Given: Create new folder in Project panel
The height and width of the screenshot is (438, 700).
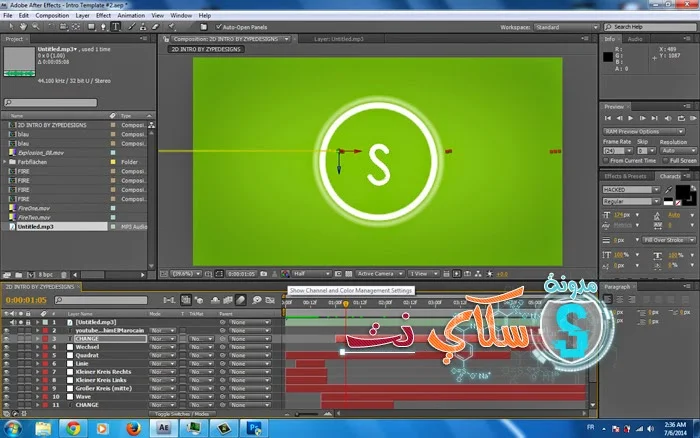Looking at the screenshot, I should 19,275.
